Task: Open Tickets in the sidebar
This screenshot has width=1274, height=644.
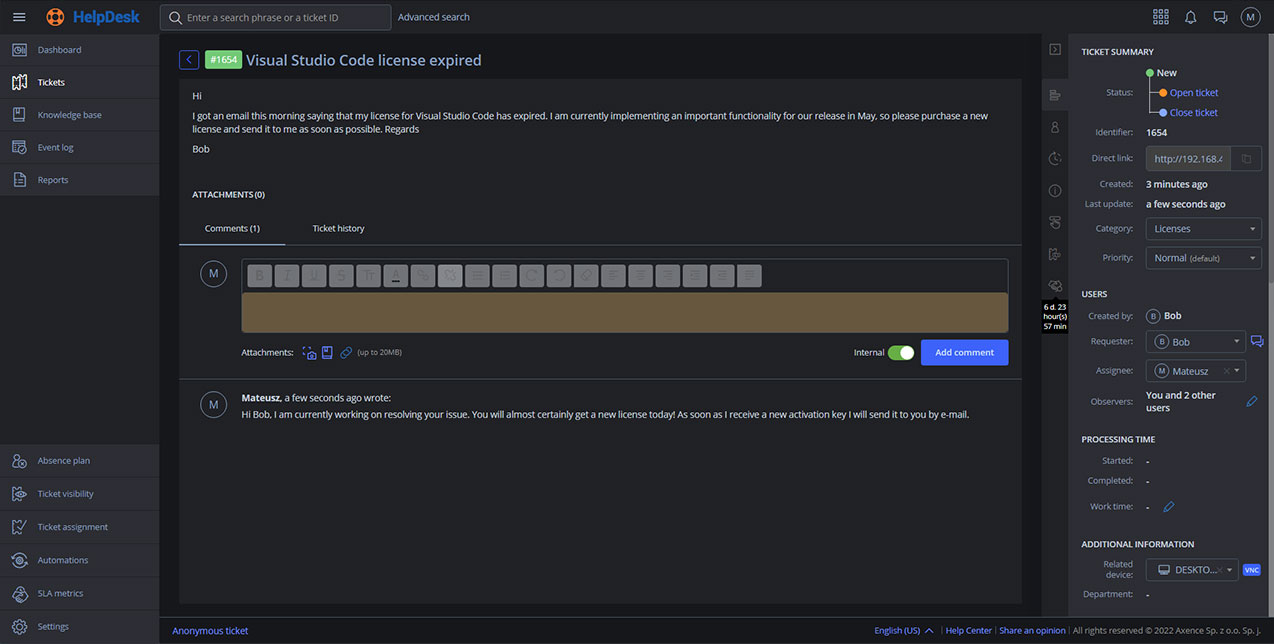Action: click(x=80, y=83)
